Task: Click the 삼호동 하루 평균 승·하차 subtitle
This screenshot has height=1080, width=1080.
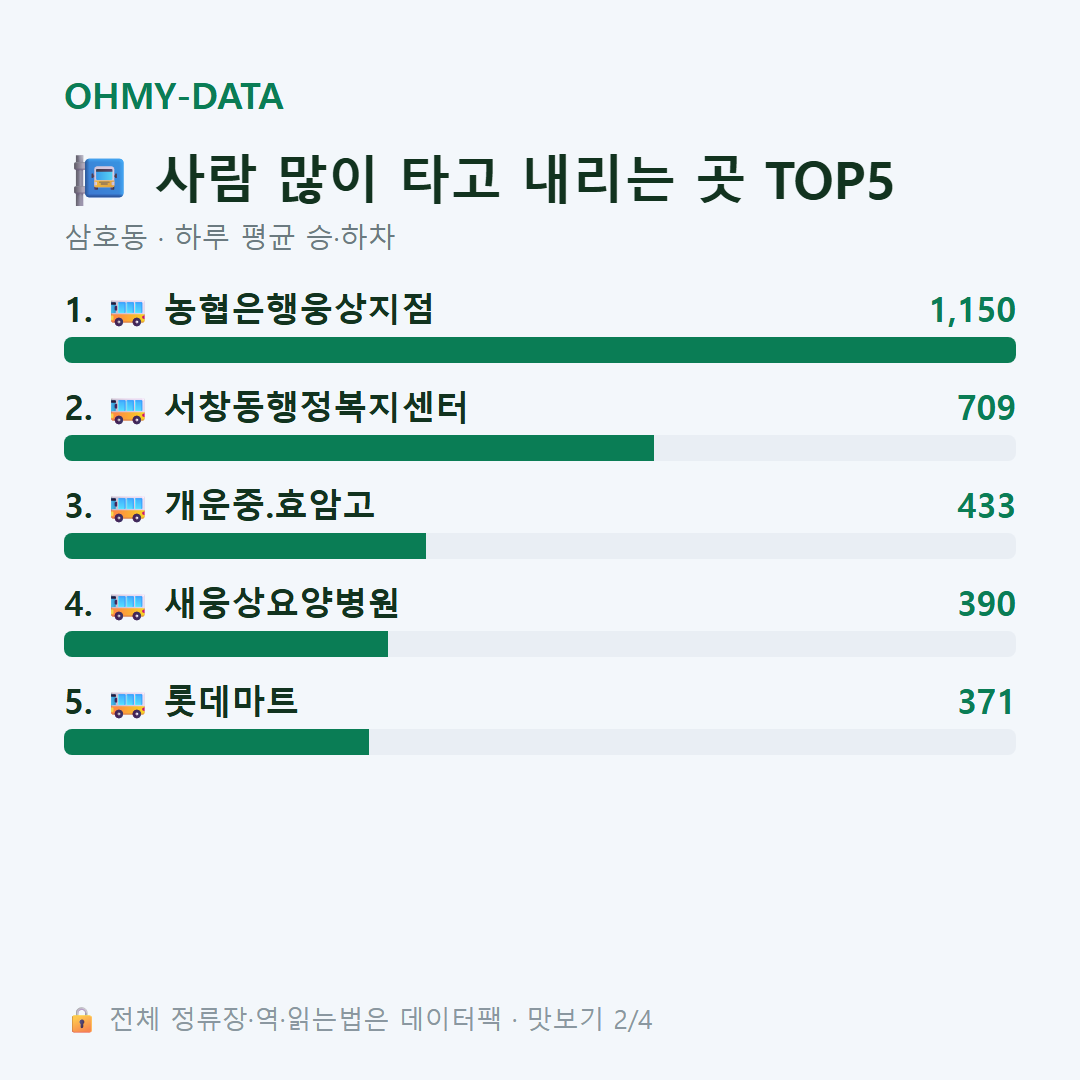Action: pyautogui.click(x=230, y=237)
